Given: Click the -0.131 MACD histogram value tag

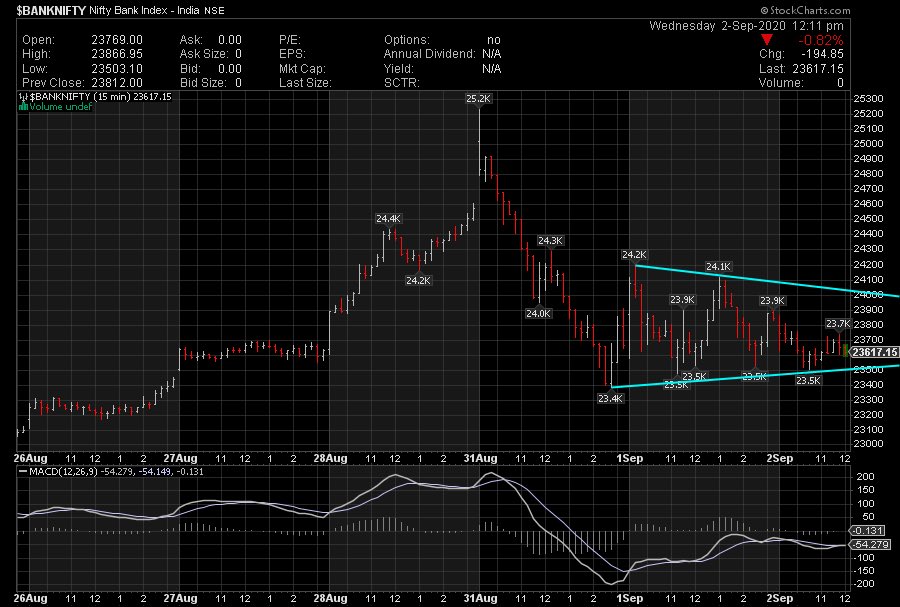Looking at the screenshot, I should [869, 530].
